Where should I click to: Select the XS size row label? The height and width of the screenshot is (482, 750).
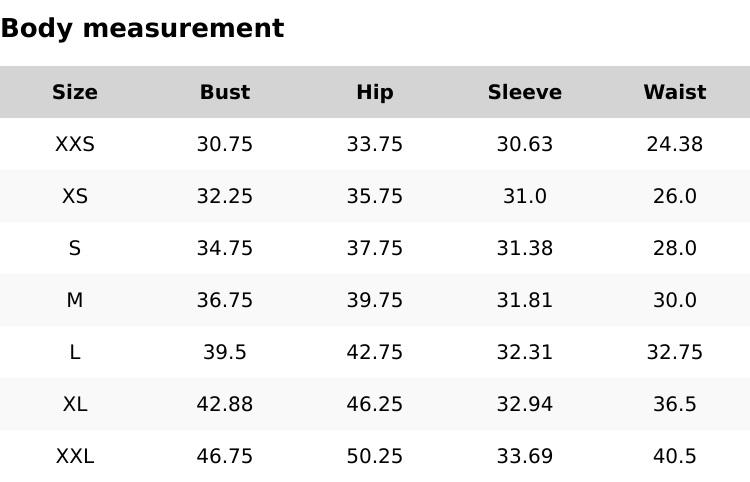click(x=75, y=196)
